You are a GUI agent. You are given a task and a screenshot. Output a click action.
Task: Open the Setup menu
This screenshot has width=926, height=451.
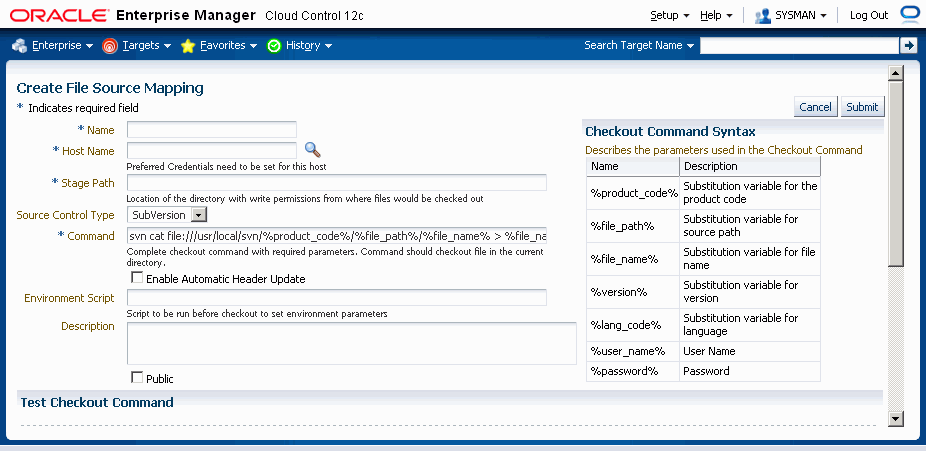click(x=670, y=15)
